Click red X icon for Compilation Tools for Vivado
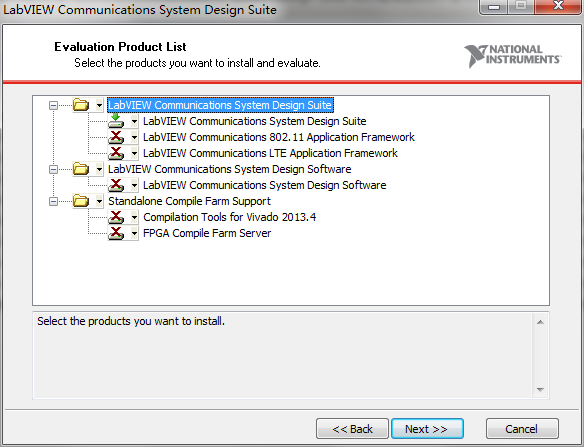 point(116,217)
